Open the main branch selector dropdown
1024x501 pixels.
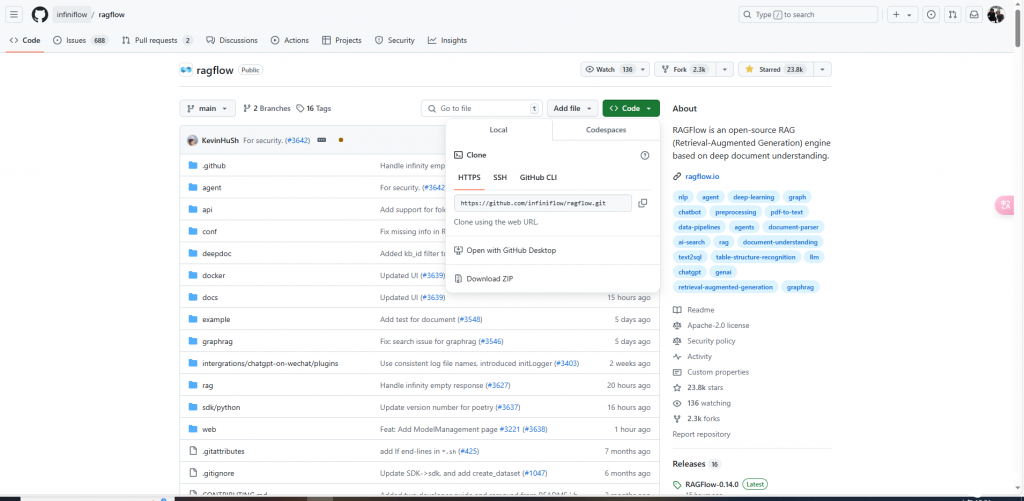208,108
